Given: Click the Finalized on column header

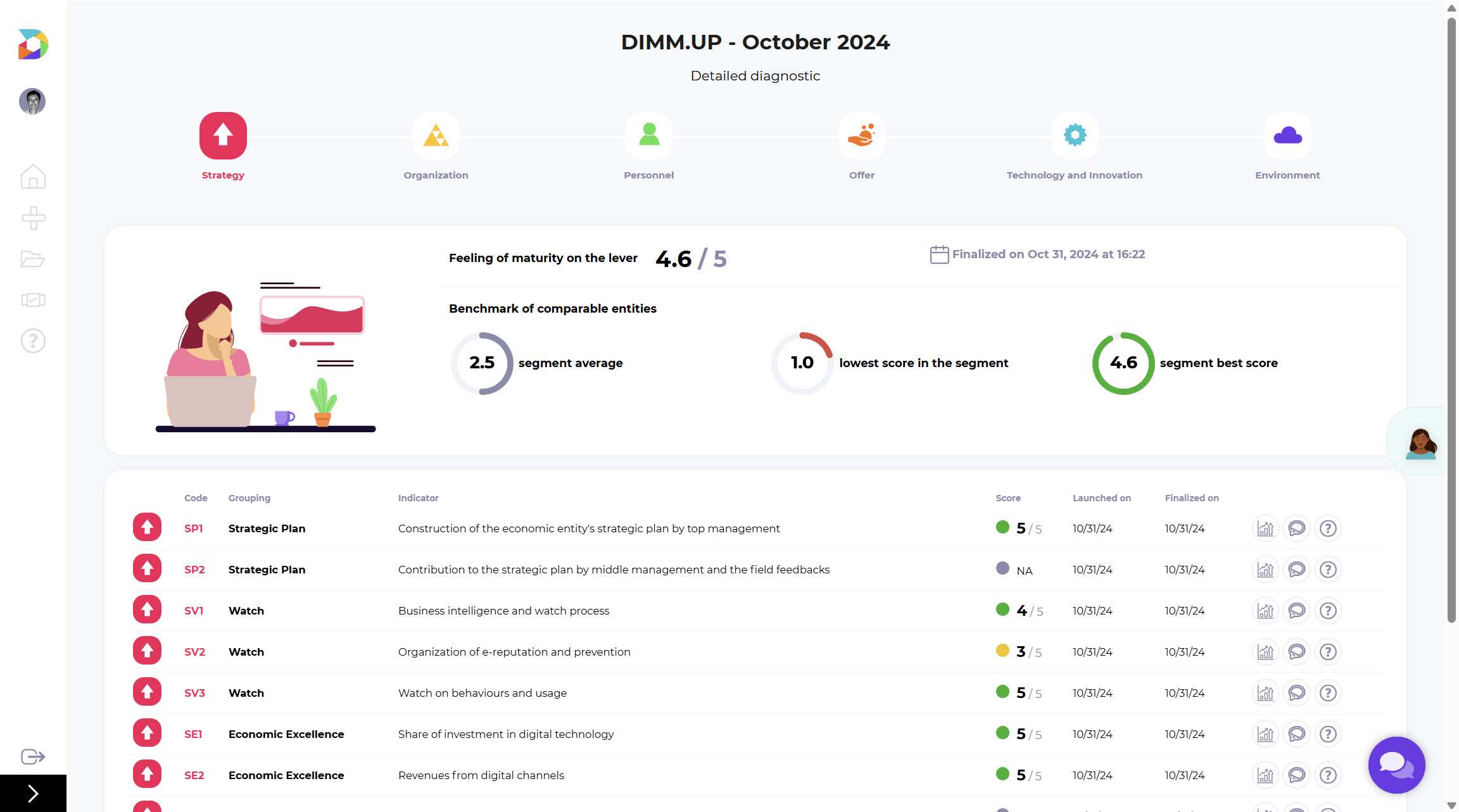Looking at the screenshot, I should 1192,498.
